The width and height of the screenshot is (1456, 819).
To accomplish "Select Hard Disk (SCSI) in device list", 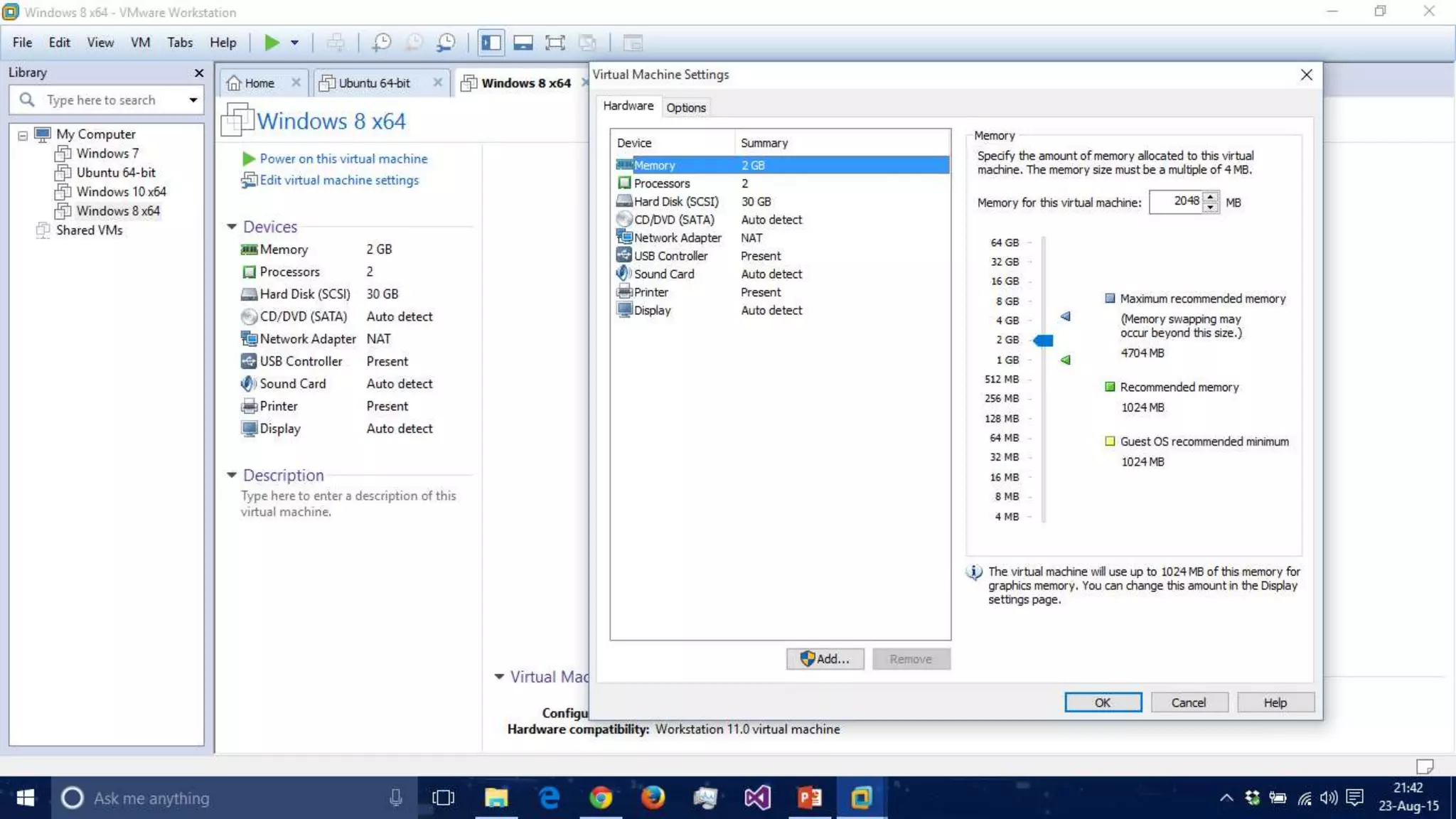I will [x=675, y=202].
